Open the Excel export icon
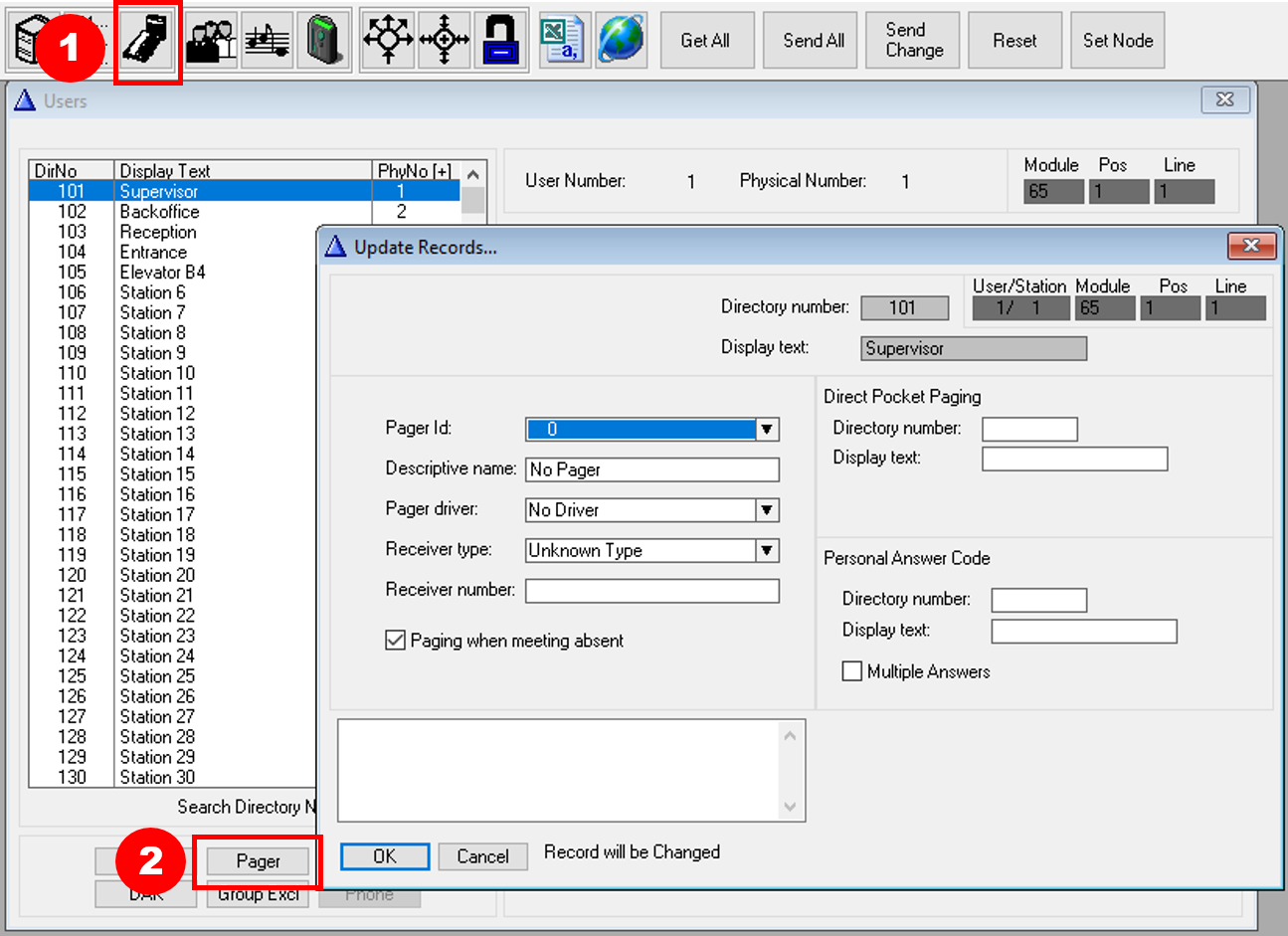This screenshot has height=936, width=1288. (562, 41)
